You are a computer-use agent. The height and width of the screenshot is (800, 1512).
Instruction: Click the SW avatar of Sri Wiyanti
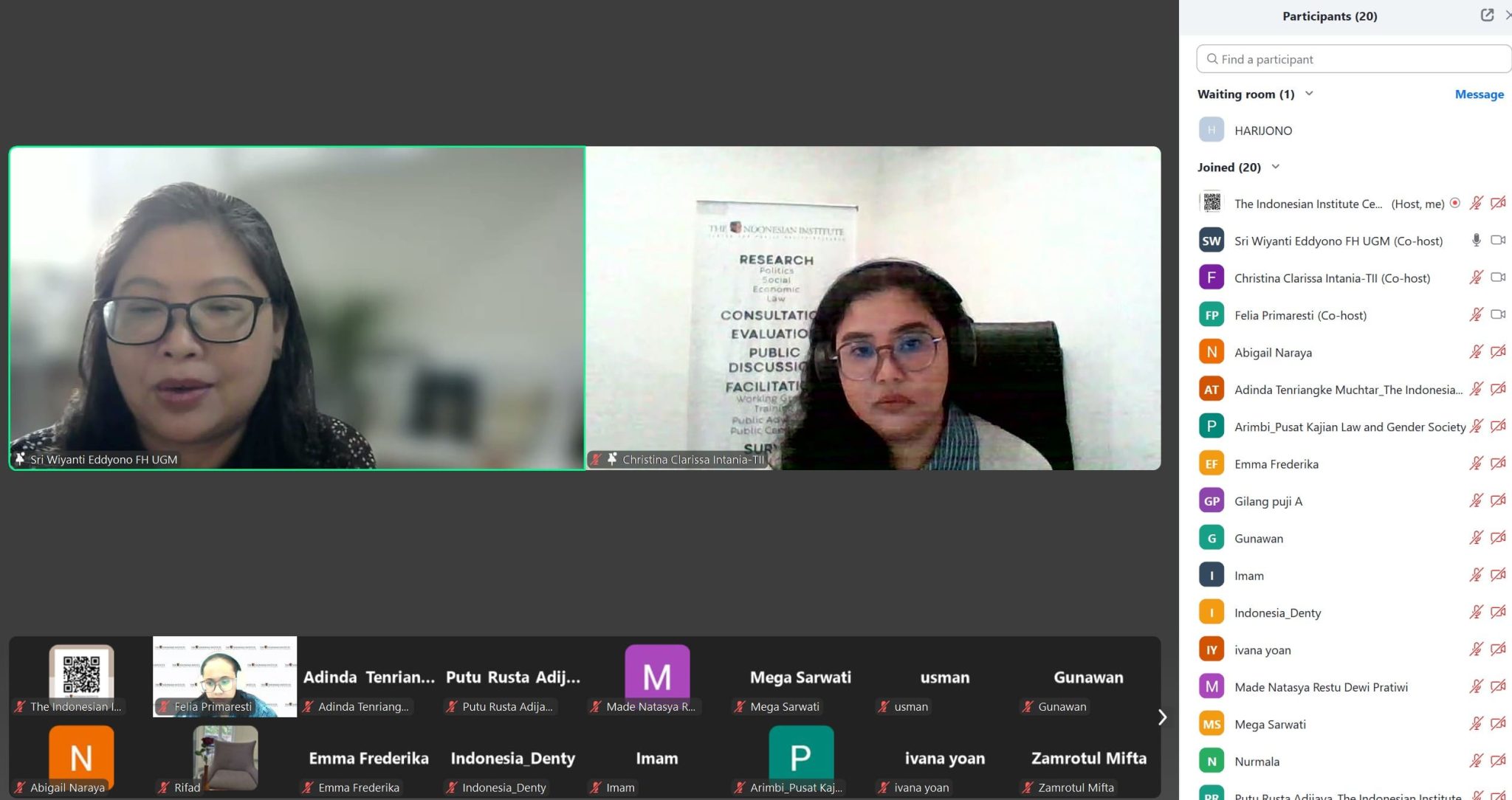(x=1212, y=241)
